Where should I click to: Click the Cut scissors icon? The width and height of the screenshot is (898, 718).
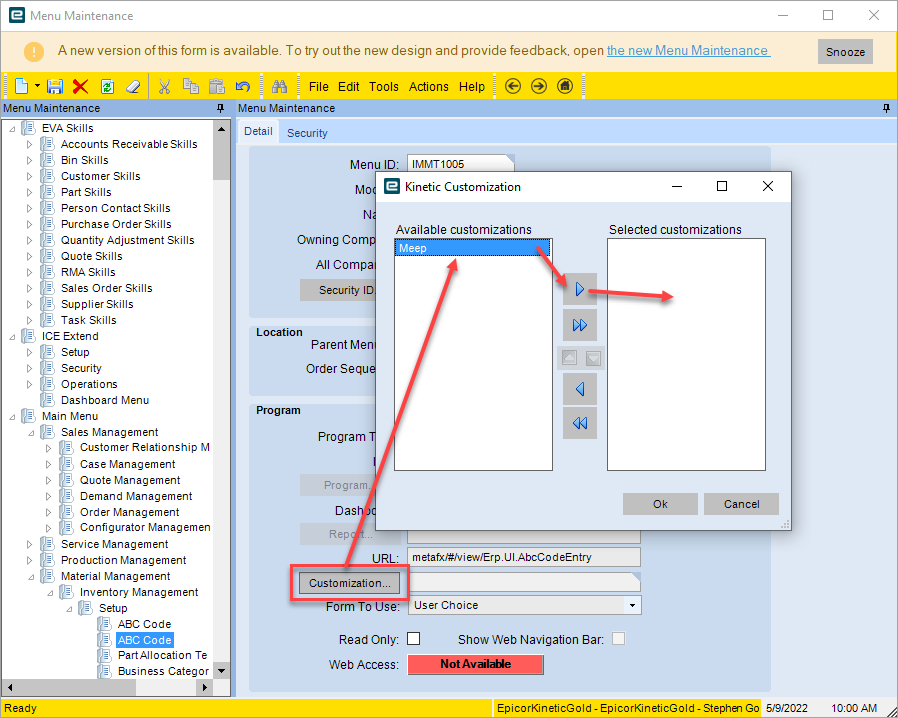[x=164, y=86]
